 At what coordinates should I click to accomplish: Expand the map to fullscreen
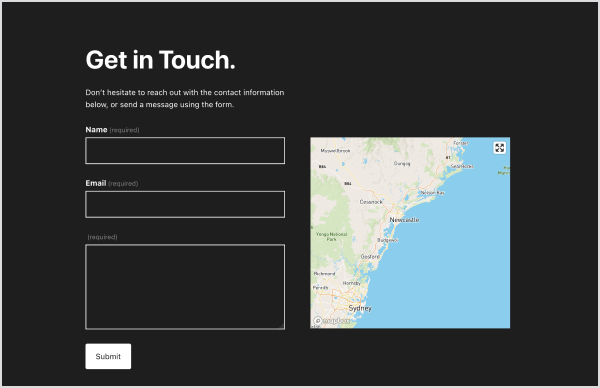[x=499, y=148]
